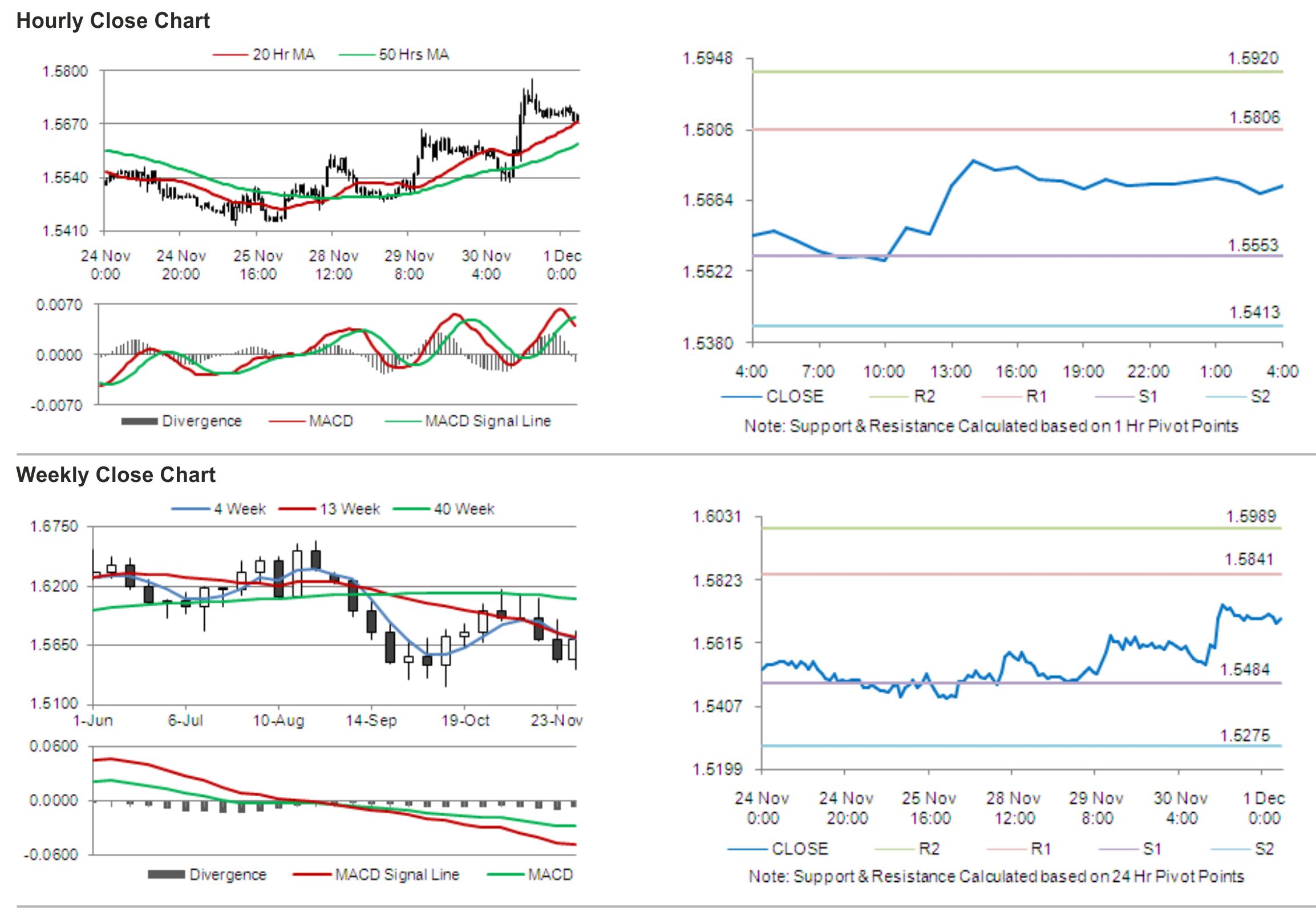The image size is (1316, 908).
Task: Click the '1-Jun' date axis label
Action: pos(93,721)
